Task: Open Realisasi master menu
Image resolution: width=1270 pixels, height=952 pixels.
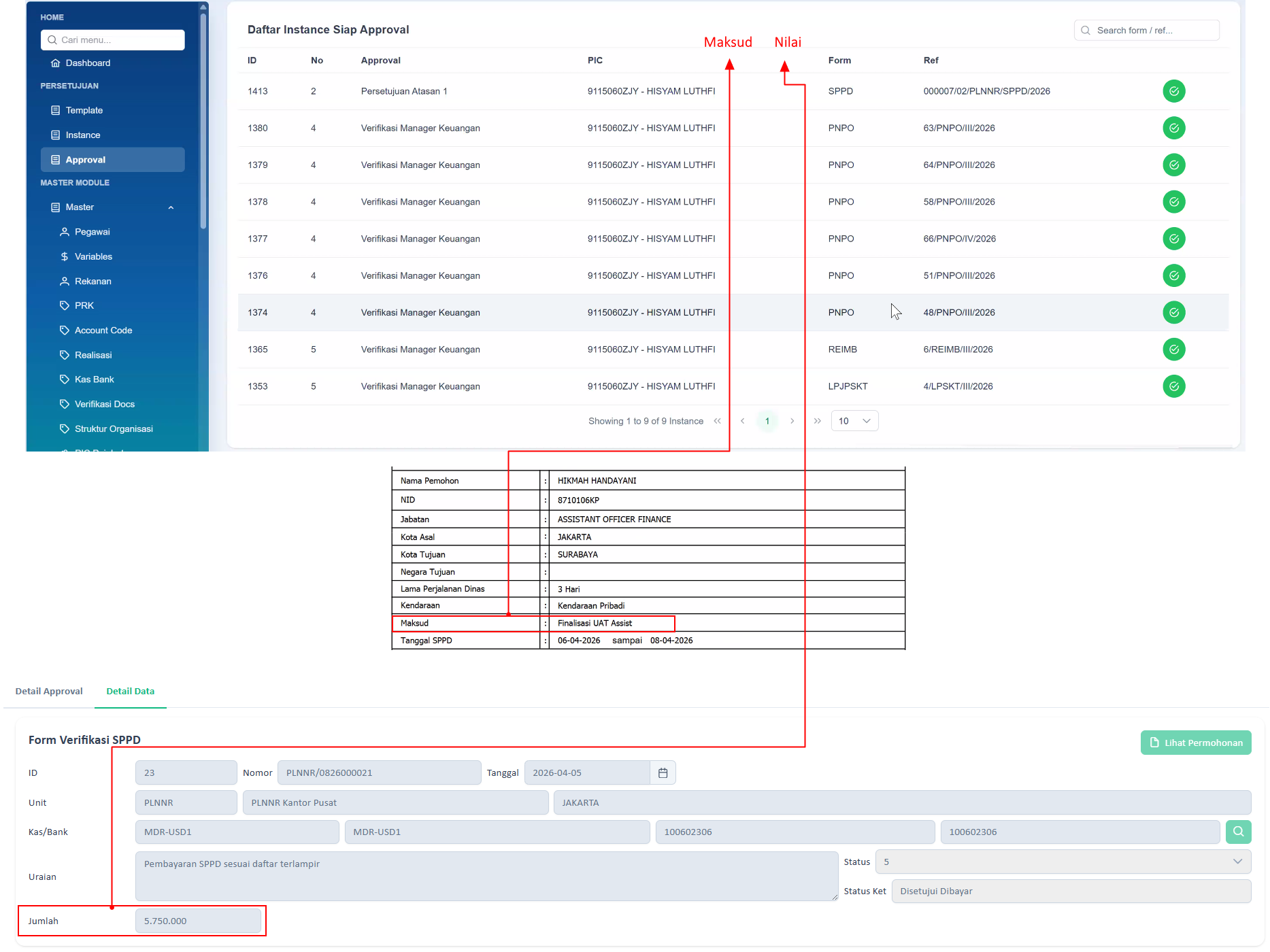Action: click(x=93, y=355)
